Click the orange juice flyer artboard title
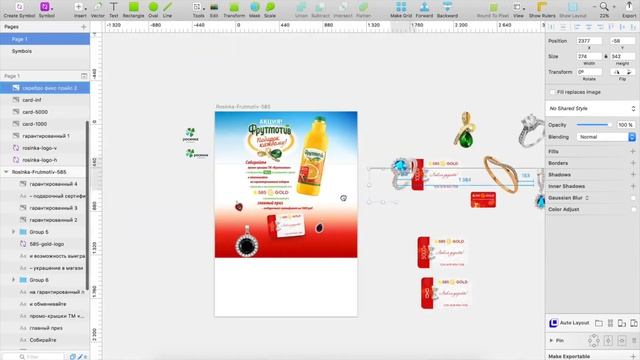This screenshot has height=360, width=640. pos(243,107)
